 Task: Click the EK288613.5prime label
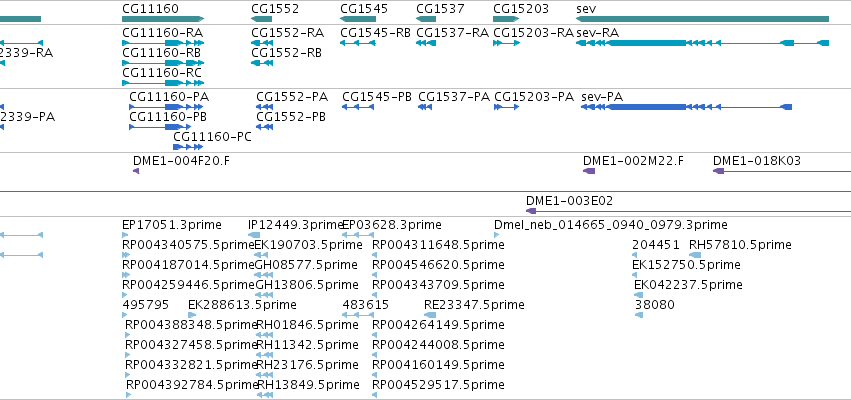(x=242, y=305)
